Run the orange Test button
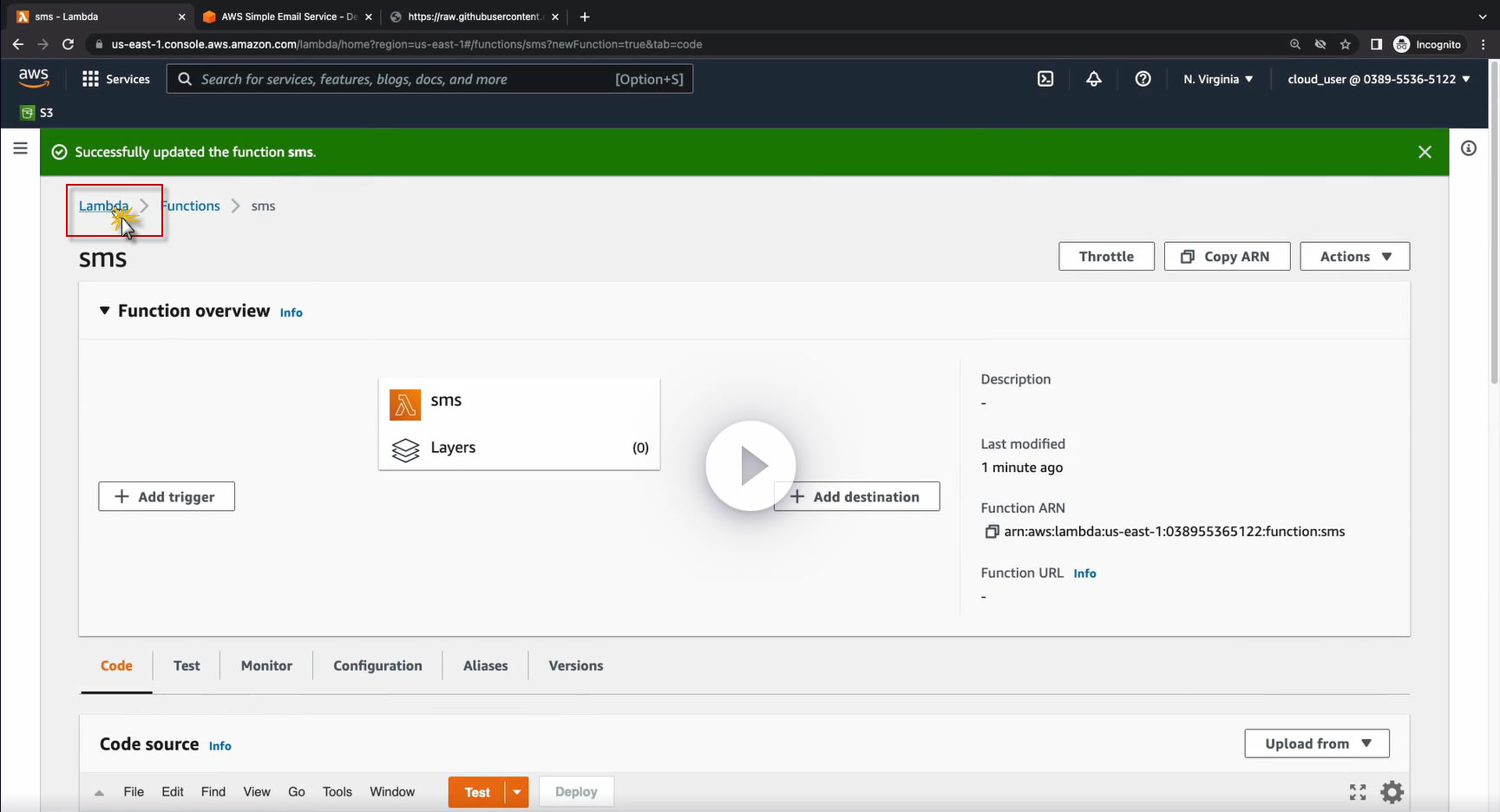The height and width of the screenshot is (812, 1500). (477, 792)
